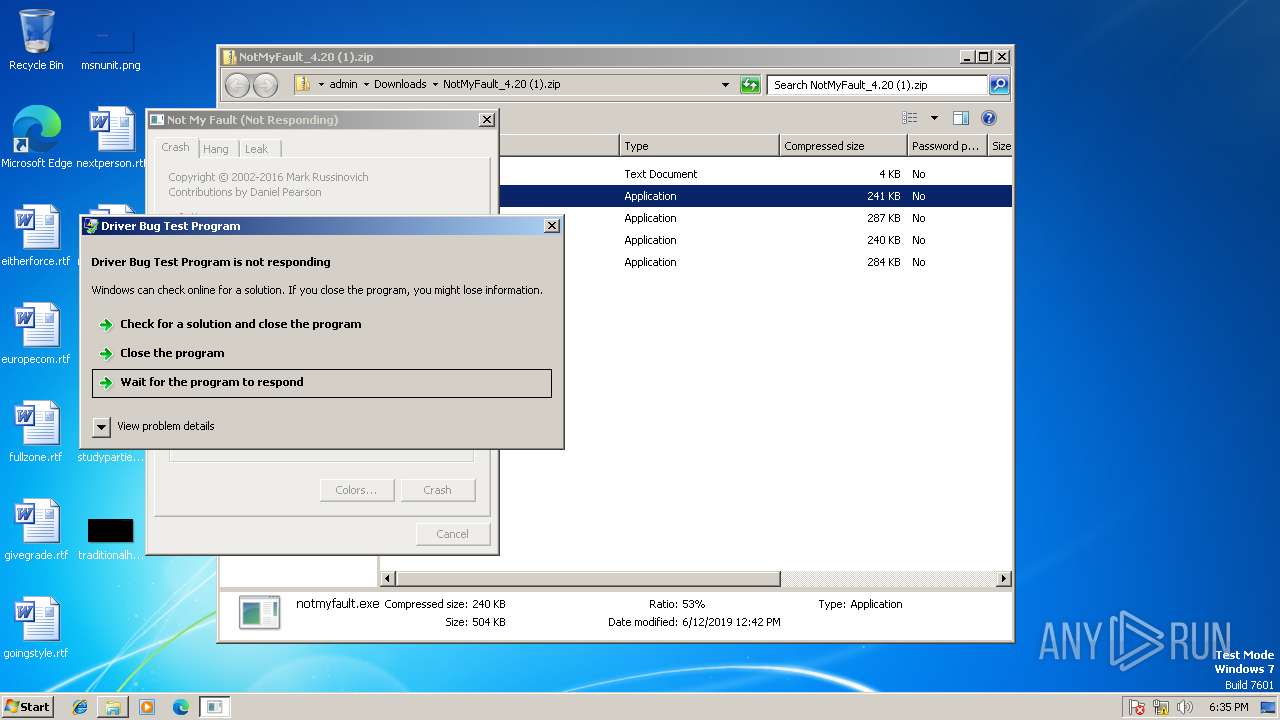
Task: Close the Driver Bug Test Program dialog
Action: (x=552, y=226)
